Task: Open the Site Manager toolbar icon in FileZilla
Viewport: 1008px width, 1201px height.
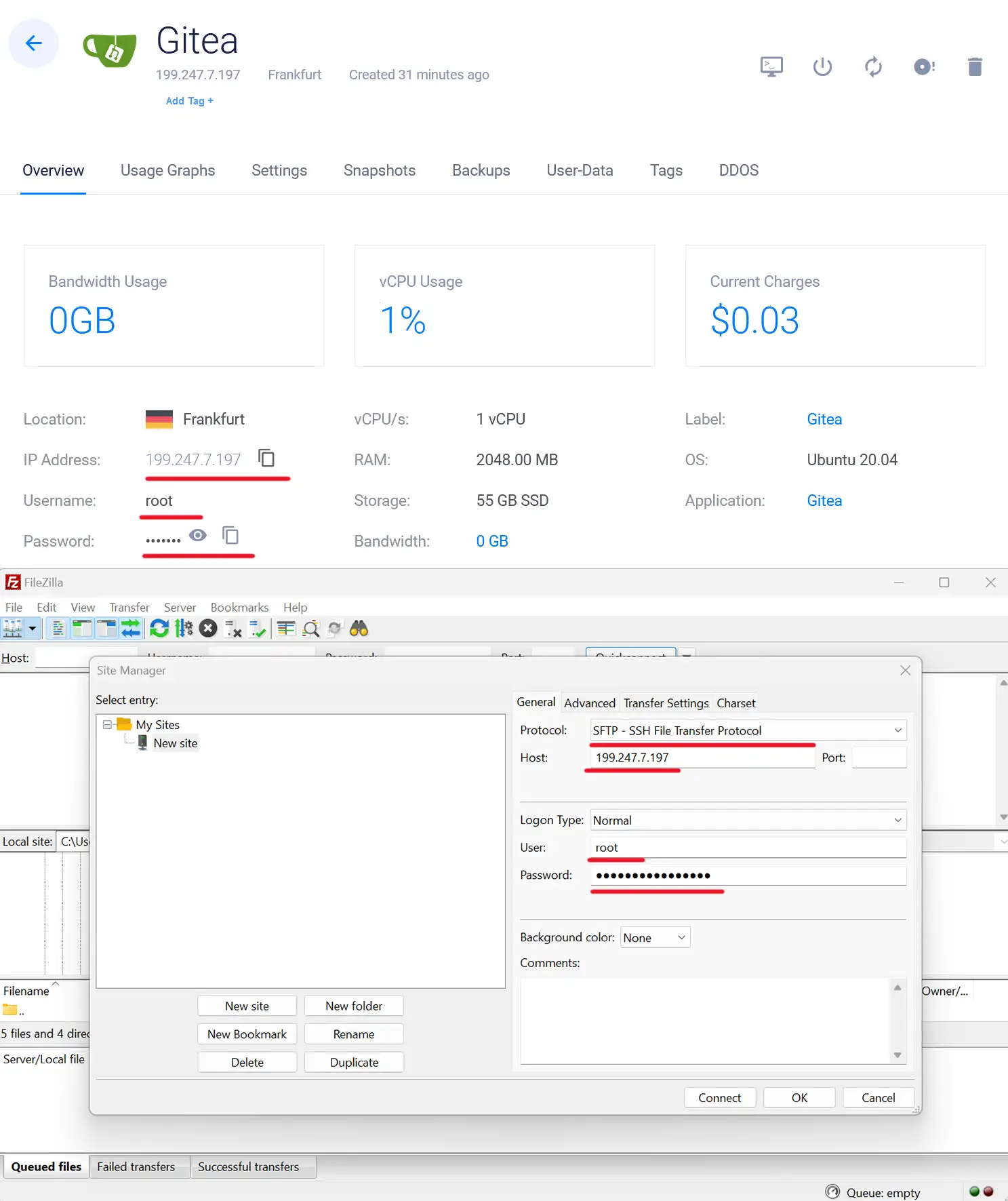Action: pos(13,629)
